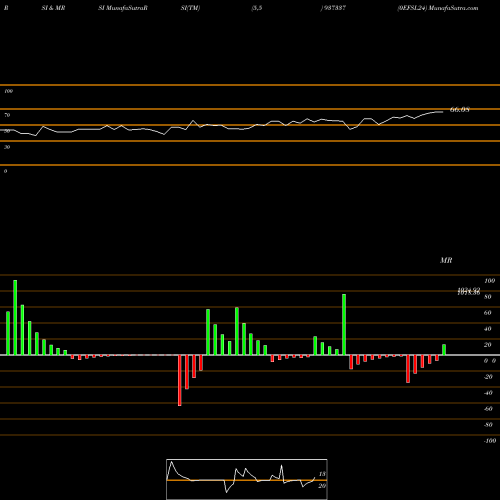The image size is (500, 500).
Task: Click the 18 value in the mini chart
Action: (322, 474)
